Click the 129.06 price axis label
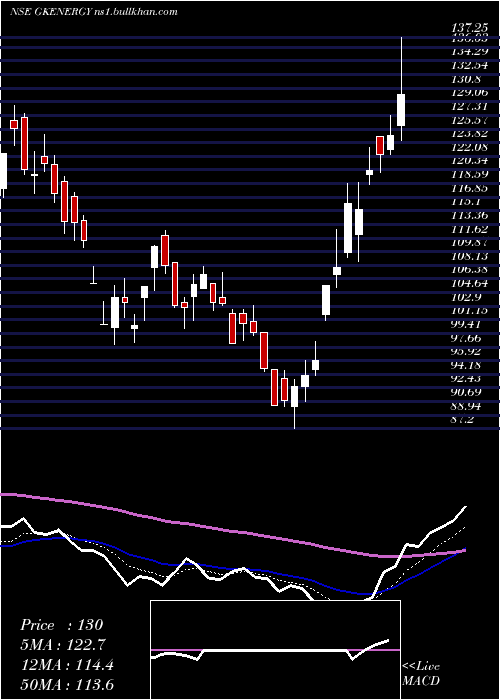The image size is (500, 700). (x=470, y=93)
